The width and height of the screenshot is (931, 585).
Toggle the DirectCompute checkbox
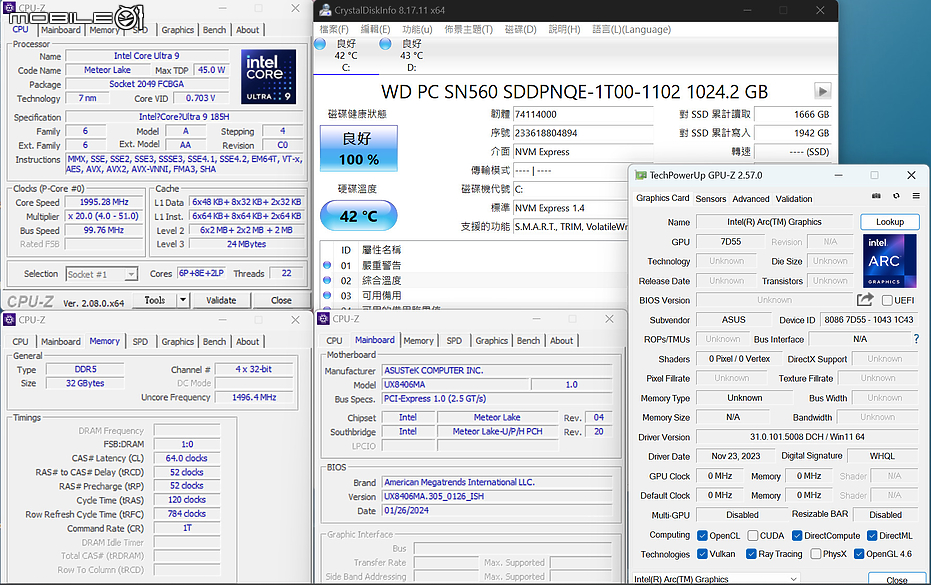(x=797, y=536)
